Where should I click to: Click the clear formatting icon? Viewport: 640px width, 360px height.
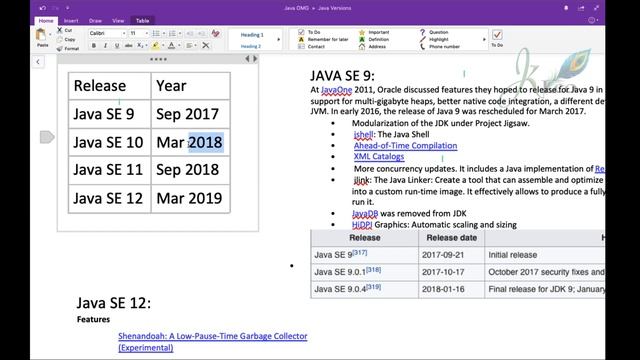[216, 33]
